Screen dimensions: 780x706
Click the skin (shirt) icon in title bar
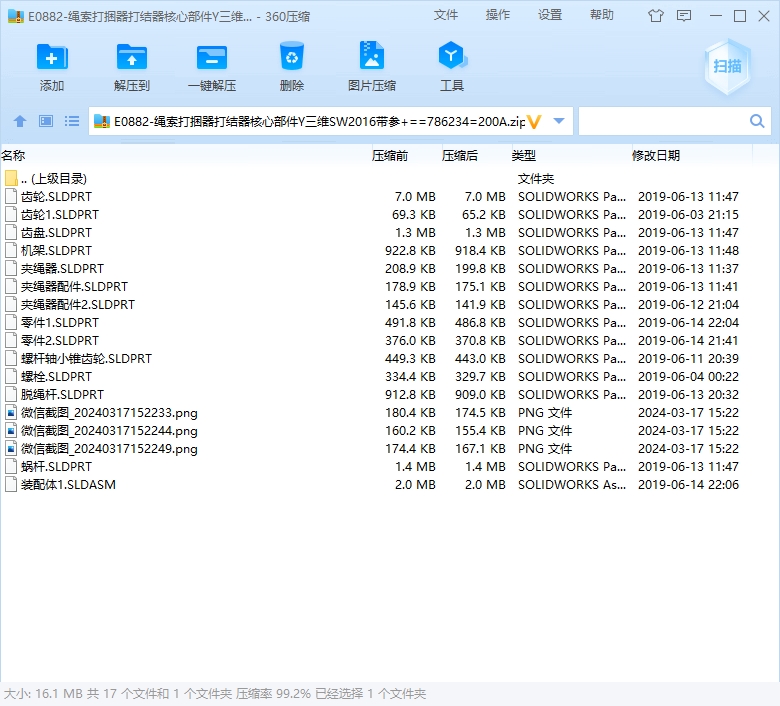pyautogui.click(x=656, y=16)
